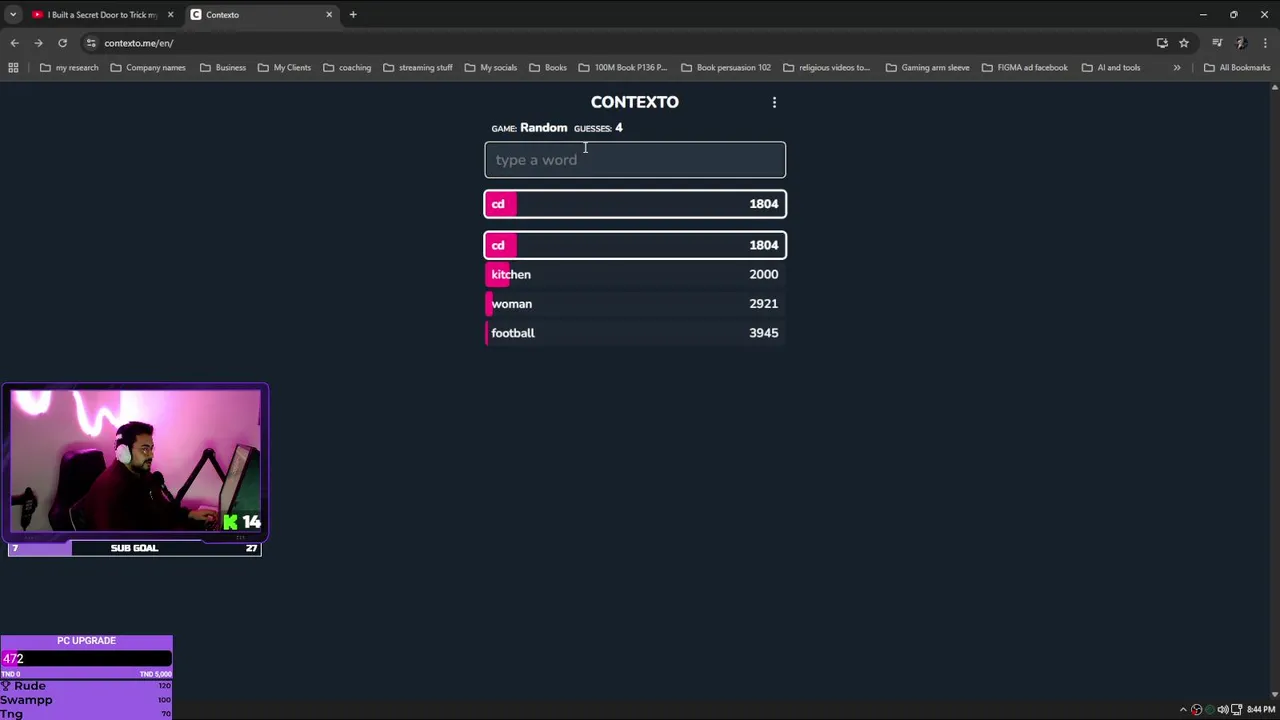This screenshot has width=1280, height=720.
Task: Click the CONTEXTO title heading
Action: [x=635, y=102]
